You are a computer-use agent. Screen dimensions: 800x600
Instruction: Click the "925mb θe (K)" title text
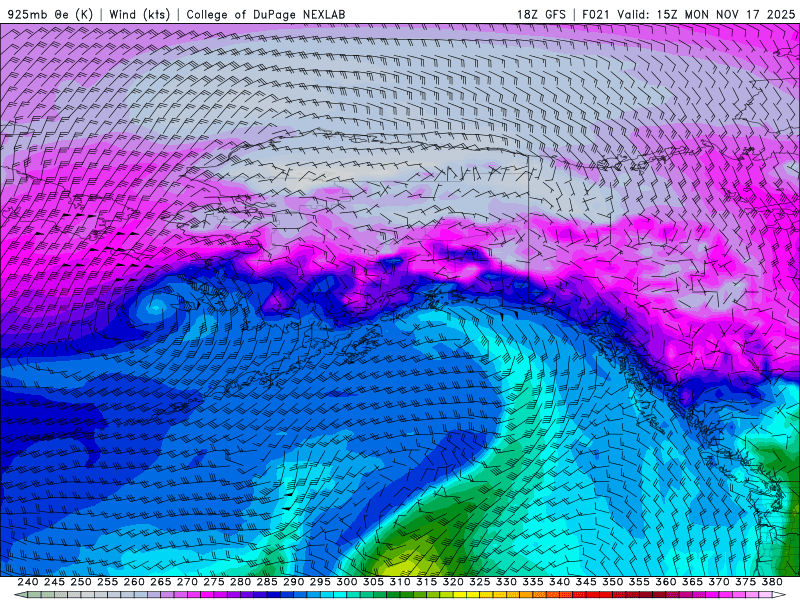50,14
